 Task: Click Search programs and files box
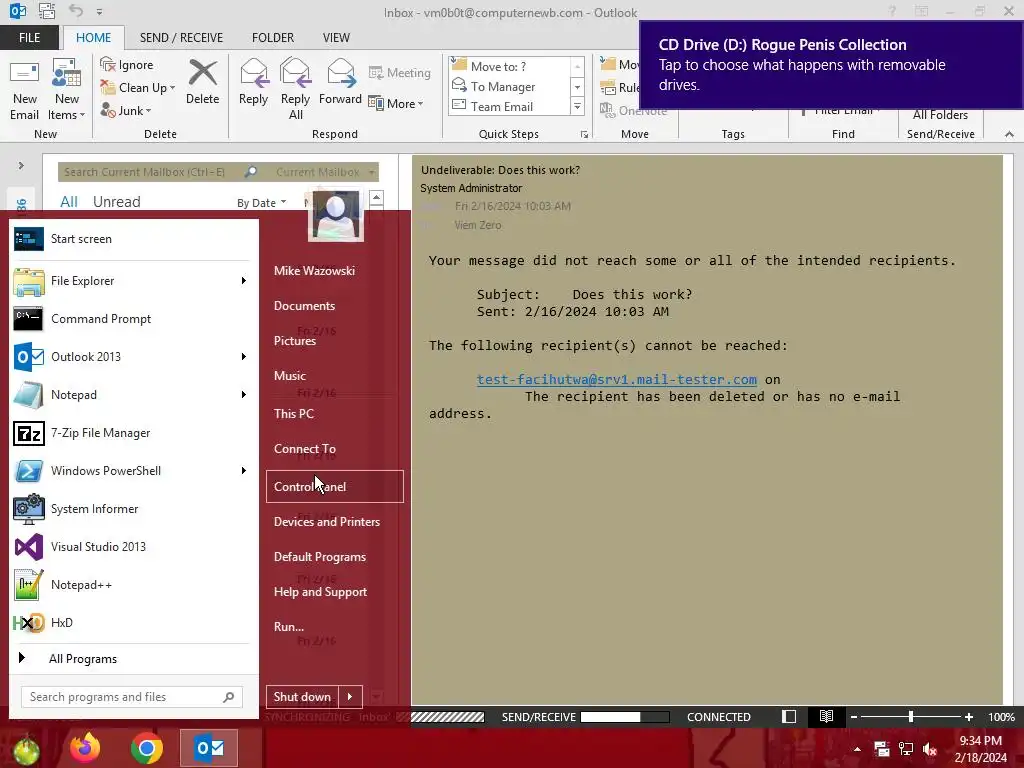pyautogui.click(x=131, y=697)
